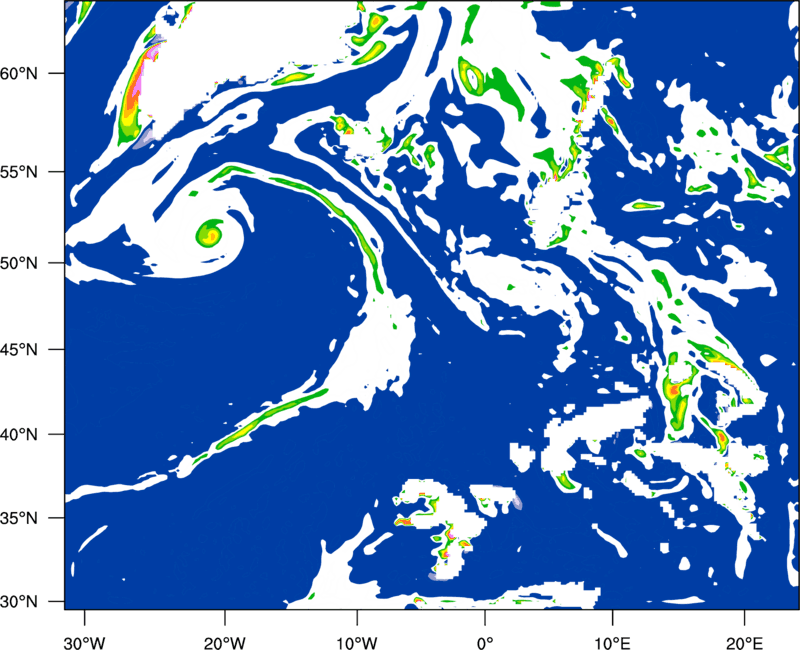The width and height of the screenshot is (800, 650).
Task: Click the 40°N latitude label
Action: pyautogui.click(x=19, y=435)
